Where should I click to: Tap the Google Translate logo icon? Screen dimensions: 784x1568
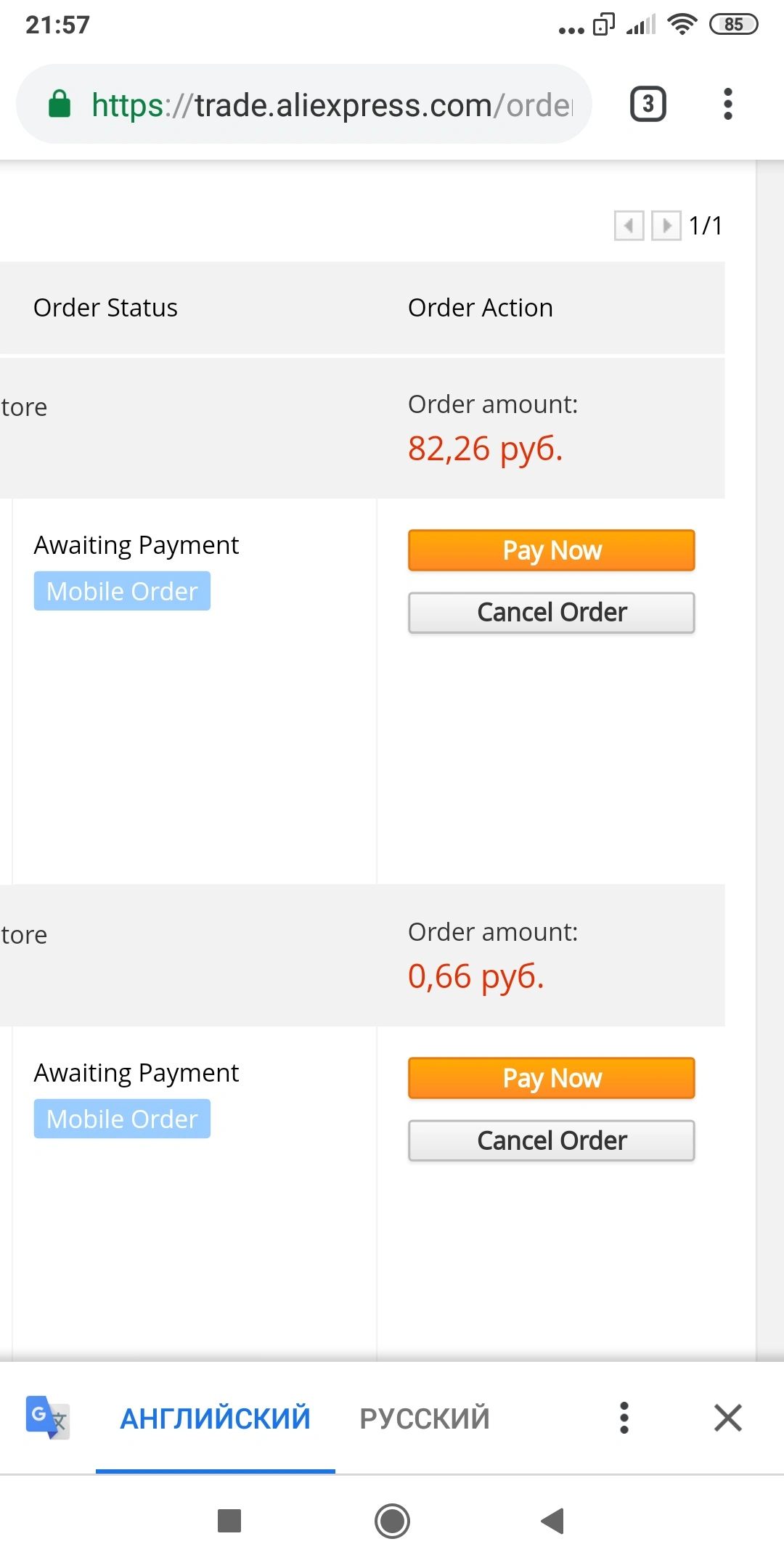tap(47, 1417)
